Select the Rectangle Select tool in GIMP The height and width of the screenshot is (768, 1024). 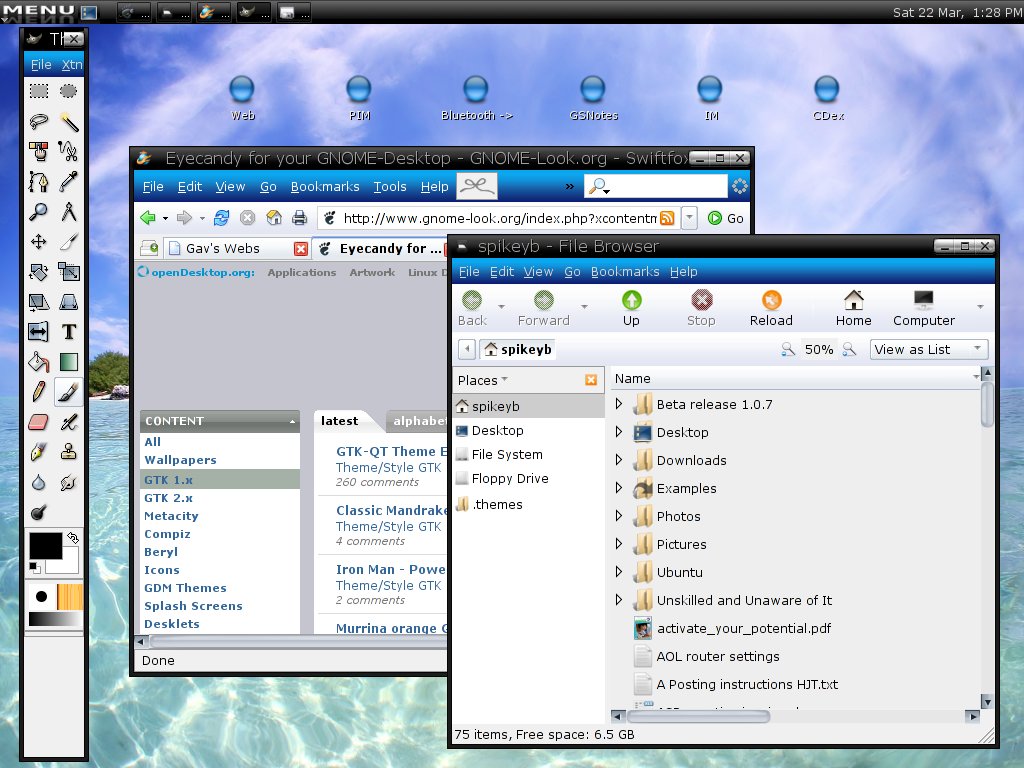39,91
